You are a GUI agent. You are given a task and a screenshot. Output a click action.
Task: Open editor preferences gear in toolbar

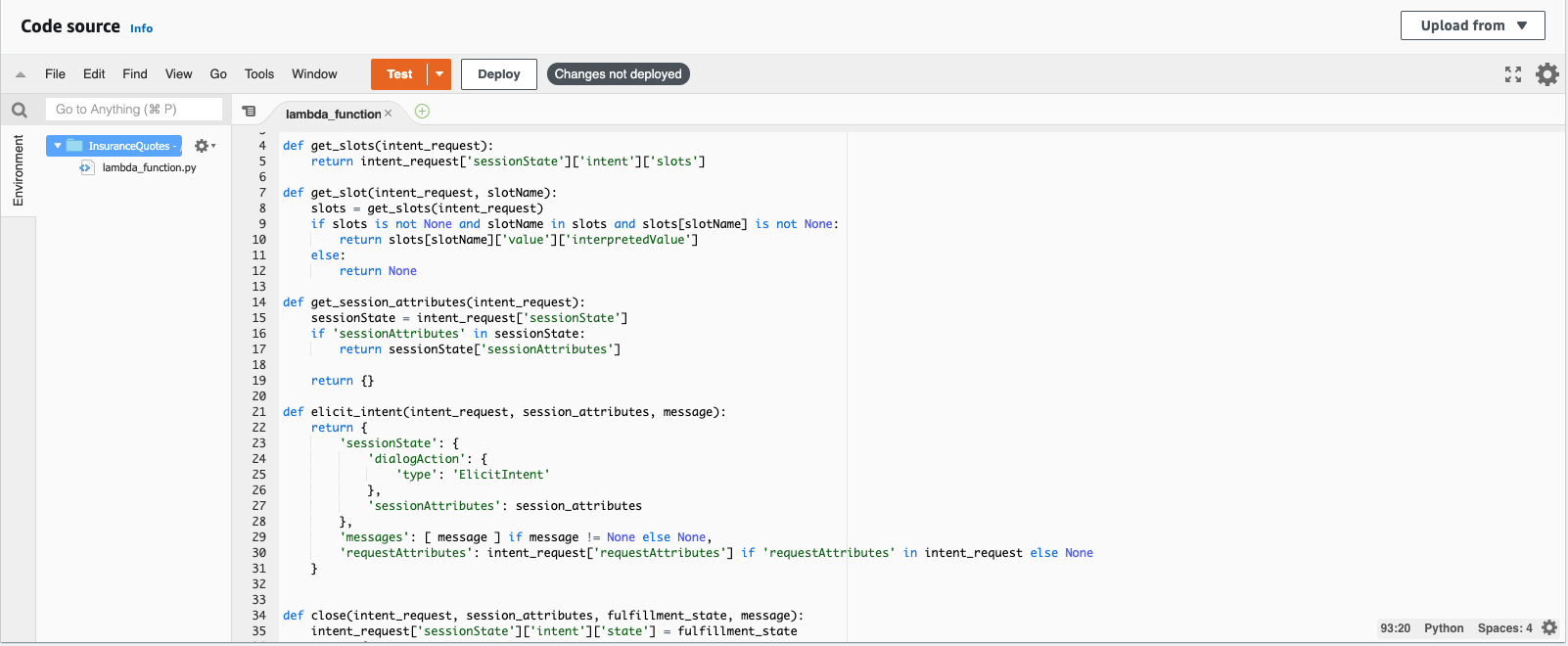(x=1547, y=74)
